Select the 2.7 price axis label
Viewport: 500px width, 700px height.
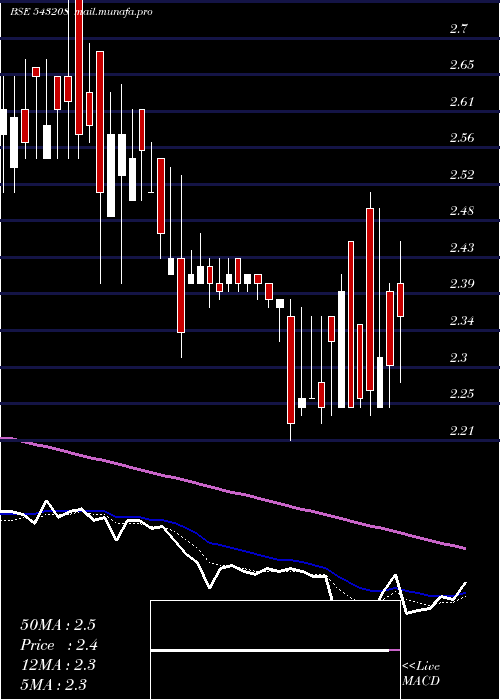(458, 29)
